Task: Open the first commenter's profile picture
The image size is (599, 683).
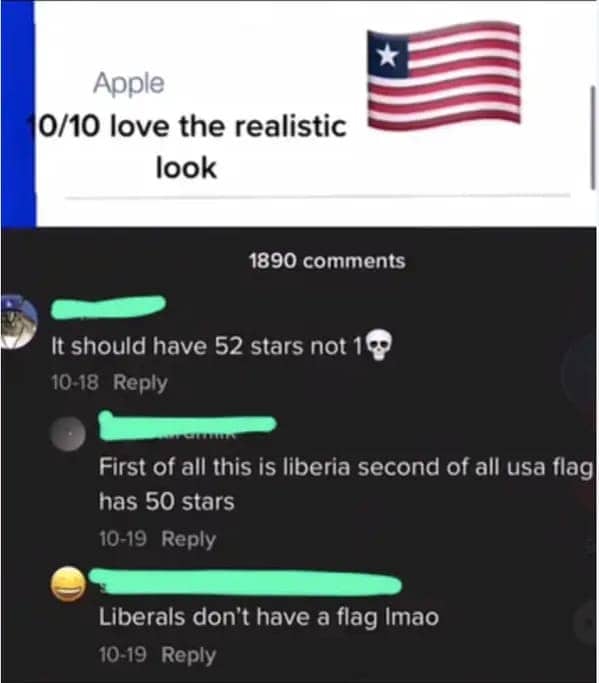Action: pos(18,322)
